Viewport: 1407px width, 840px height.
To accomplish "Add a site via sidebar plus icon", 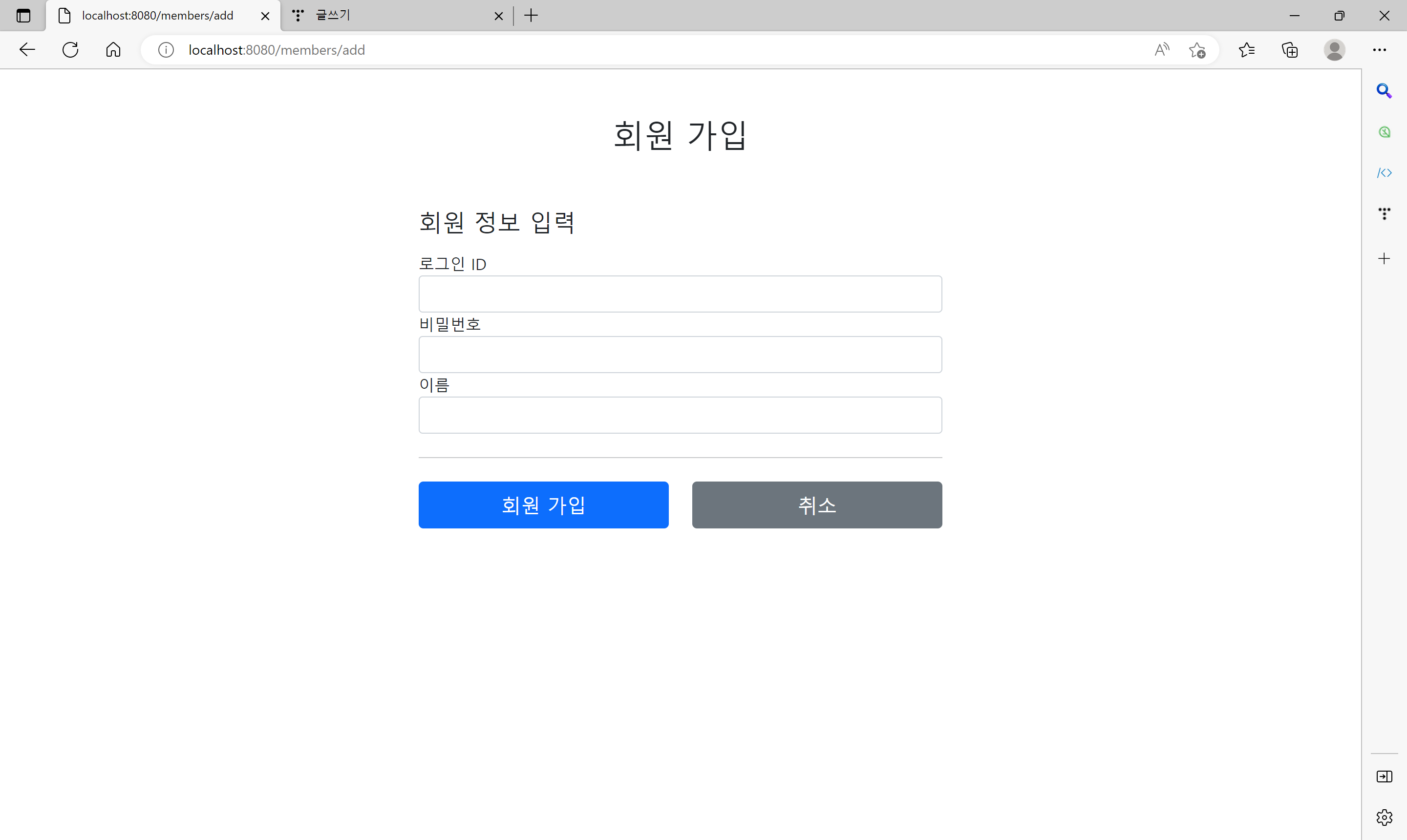I will coord(1384,259).
